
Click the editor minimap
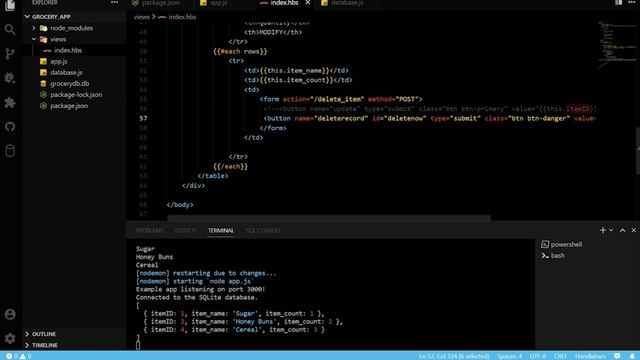[616, 44]
